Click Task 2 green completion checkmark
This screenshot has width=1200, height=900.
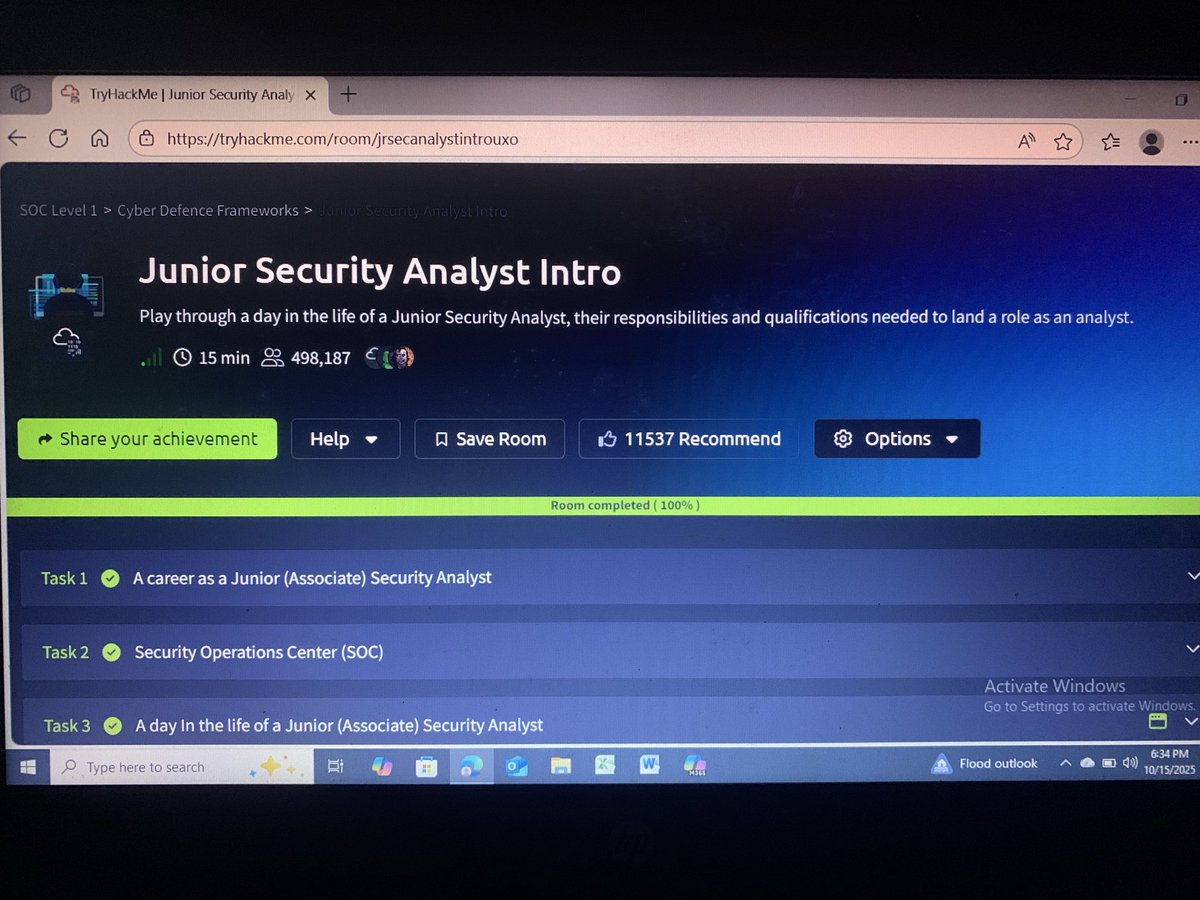(113, 652)
